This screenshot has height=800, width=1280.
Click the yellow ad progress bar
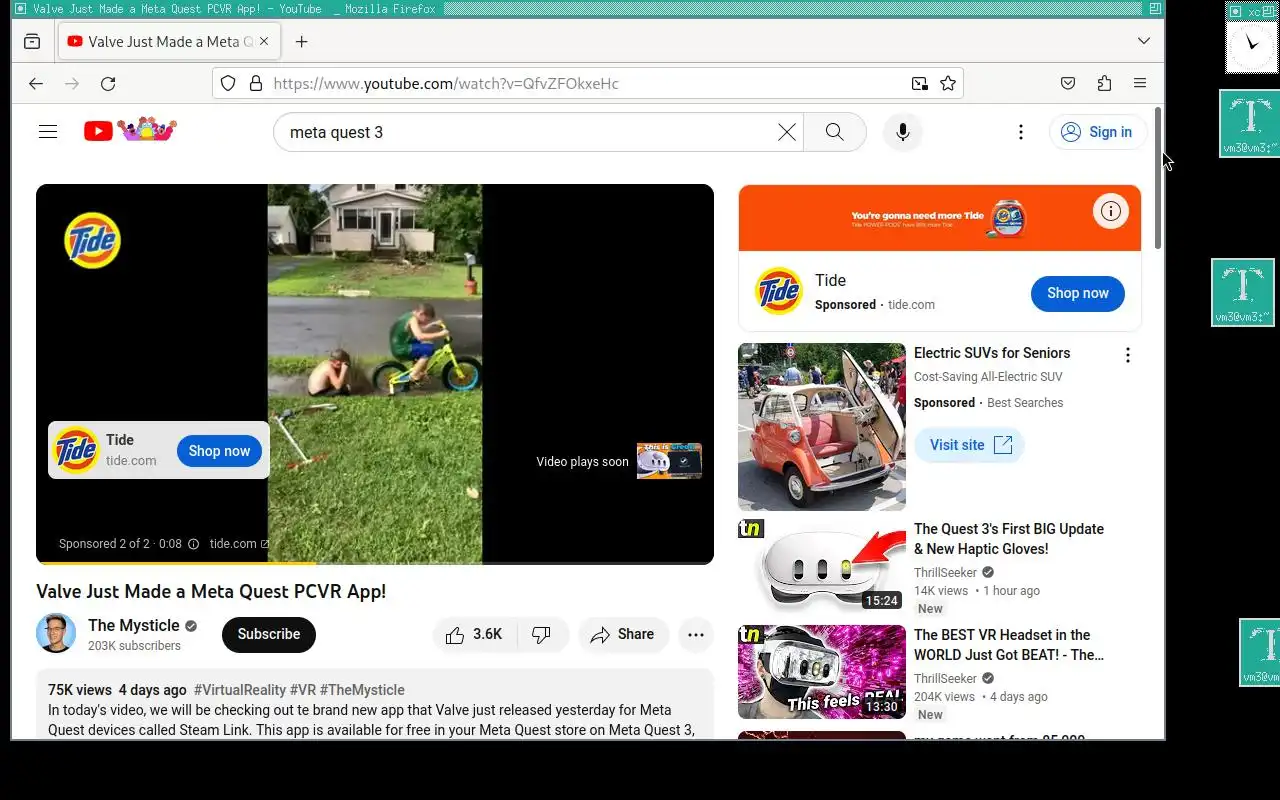point(176,563)
